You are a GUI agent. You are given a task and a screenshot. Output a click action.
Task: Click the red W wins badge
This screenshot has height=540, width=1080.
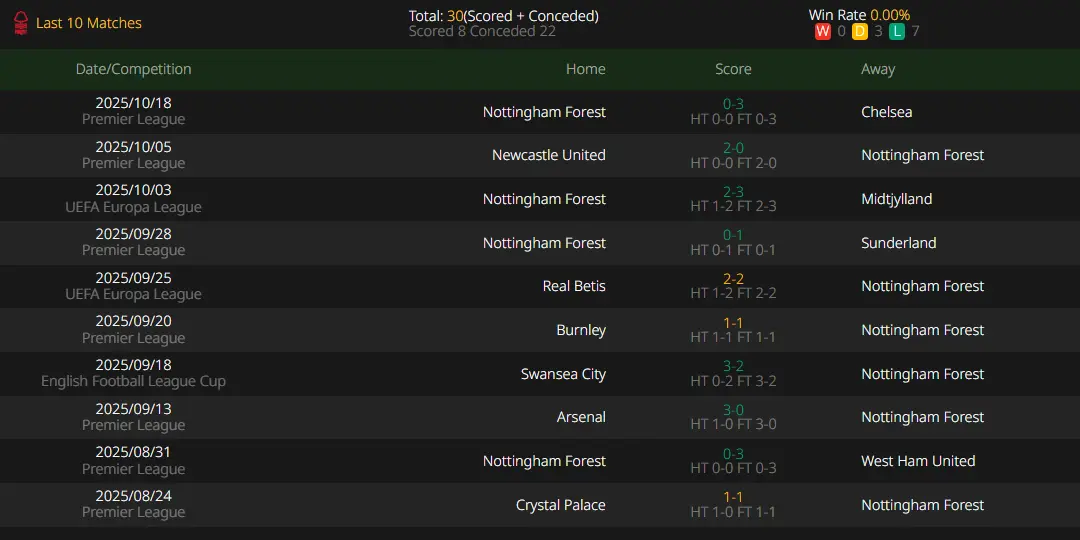tap(822, 31)
